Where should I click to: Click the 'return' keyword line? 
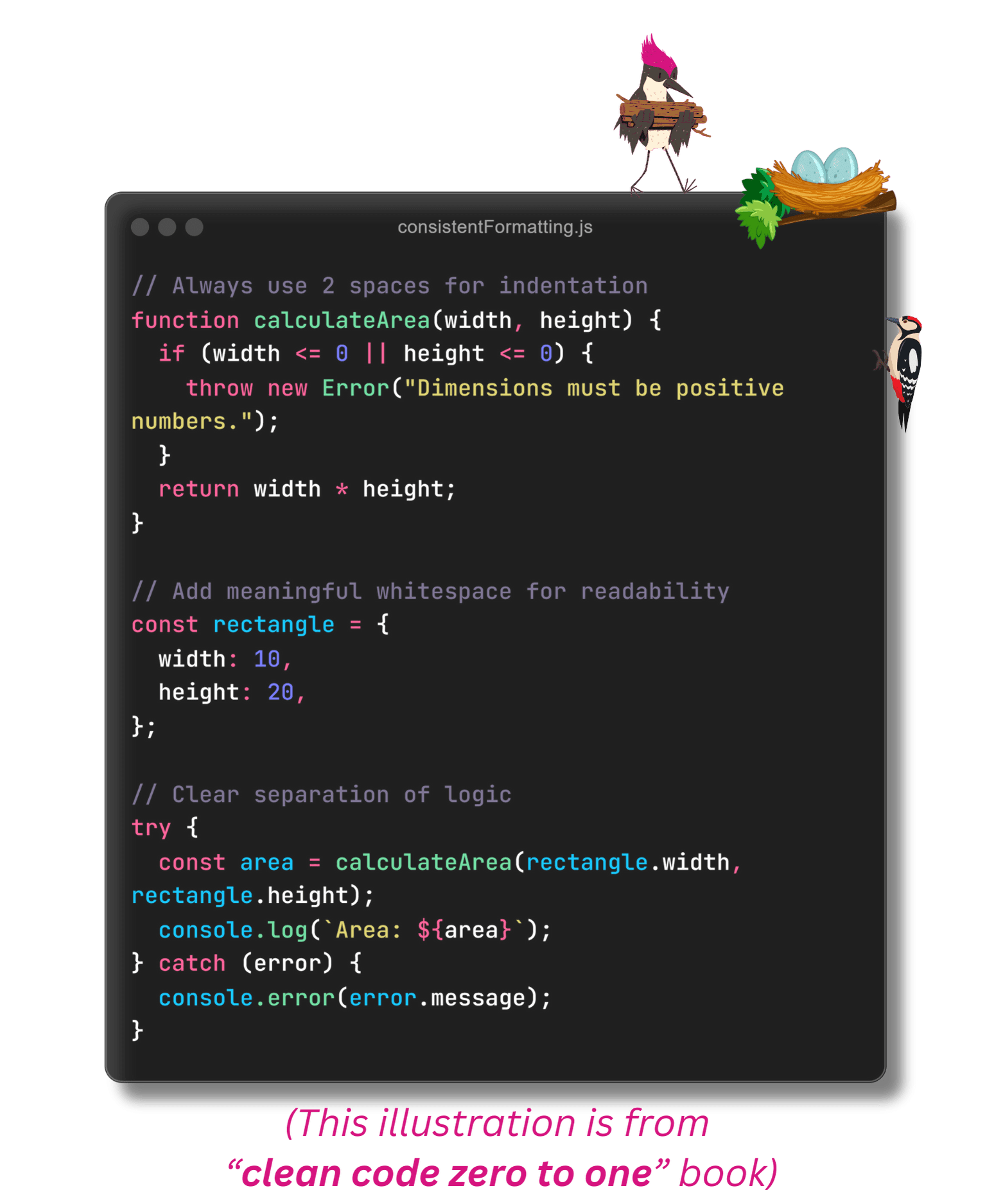[307, 489]
